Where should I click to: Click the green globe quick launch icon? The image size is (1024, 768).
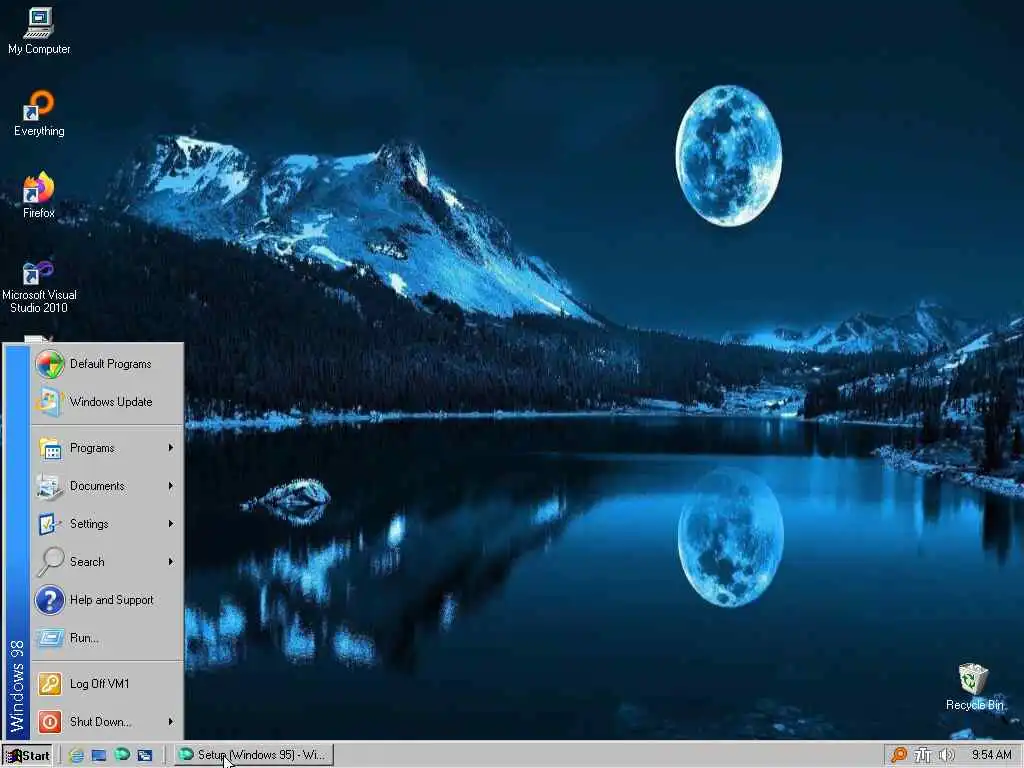121,755
